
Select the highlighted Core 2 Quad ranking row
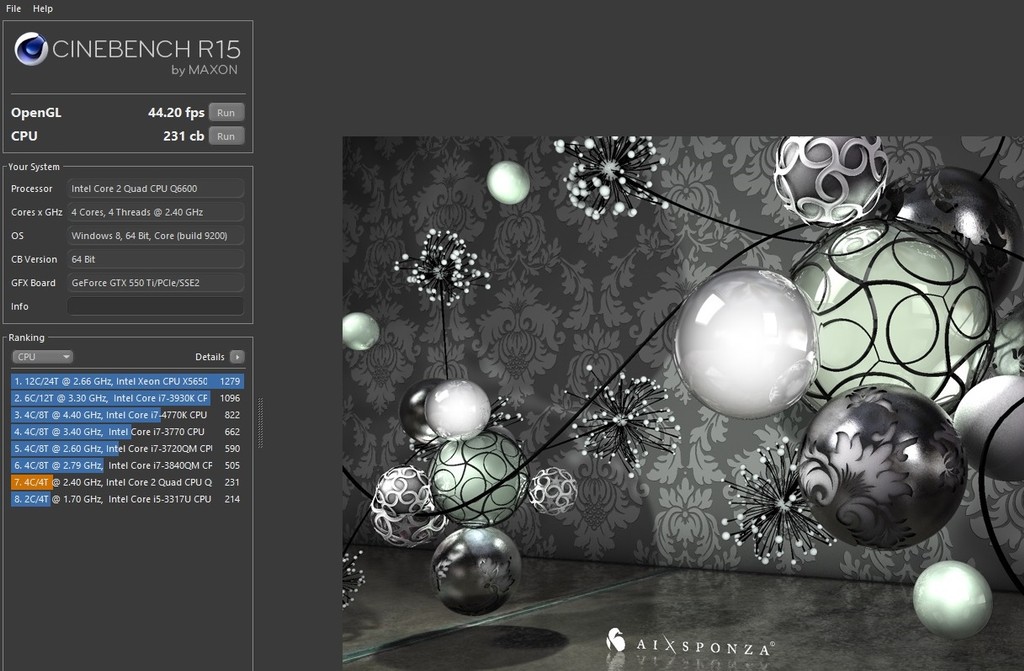[127, 482]
